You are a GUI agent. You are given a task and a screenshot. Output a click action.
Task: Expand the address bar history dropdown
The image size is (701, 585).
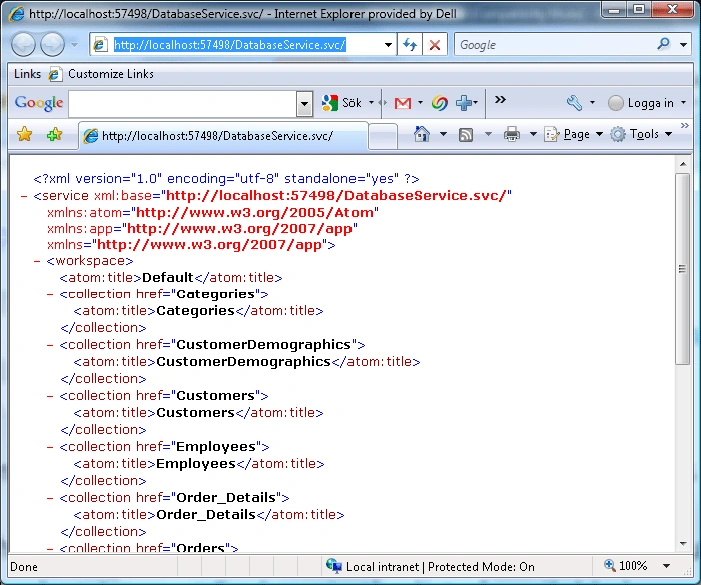point(388,45)
